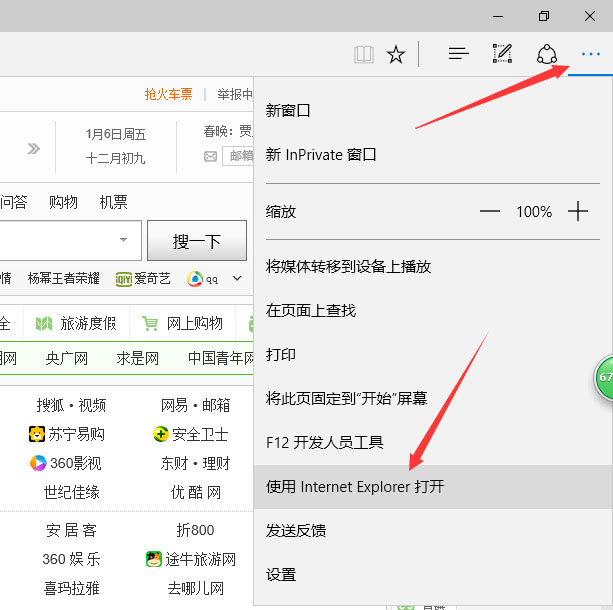Open 网易 · 邮箱 link
The height and width of the screenshot is (610, 613).
(x=195, y=405)
